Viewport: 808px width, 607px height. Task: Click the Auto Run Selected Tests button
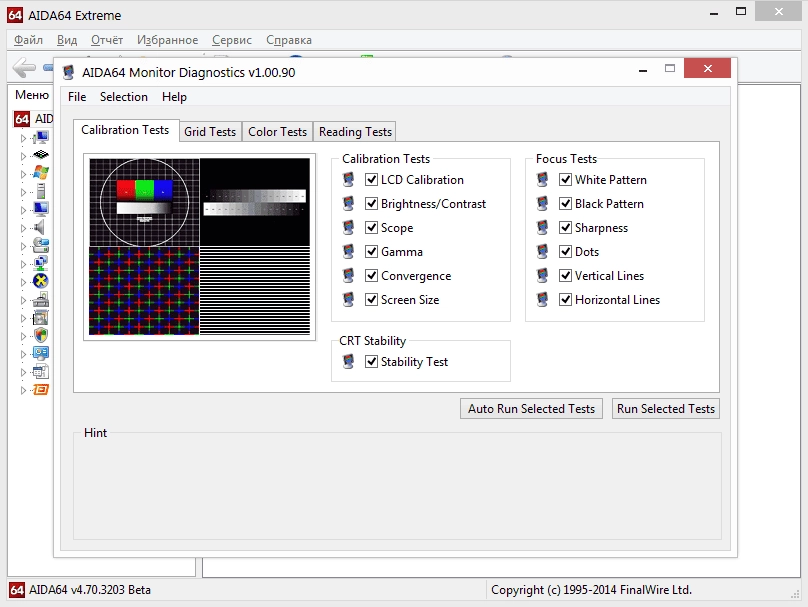coord(531,409)
